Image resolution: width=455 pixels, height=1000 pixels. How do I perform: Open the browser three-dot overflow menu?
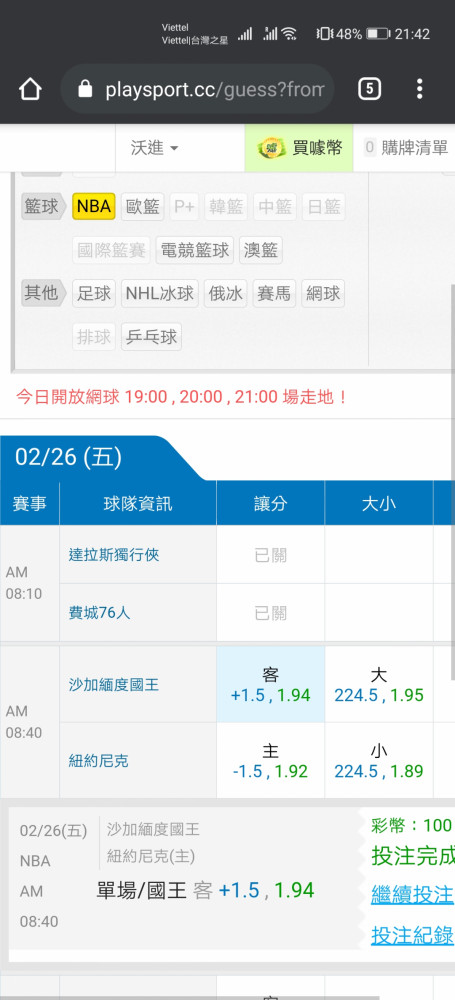tap(419, 89)
